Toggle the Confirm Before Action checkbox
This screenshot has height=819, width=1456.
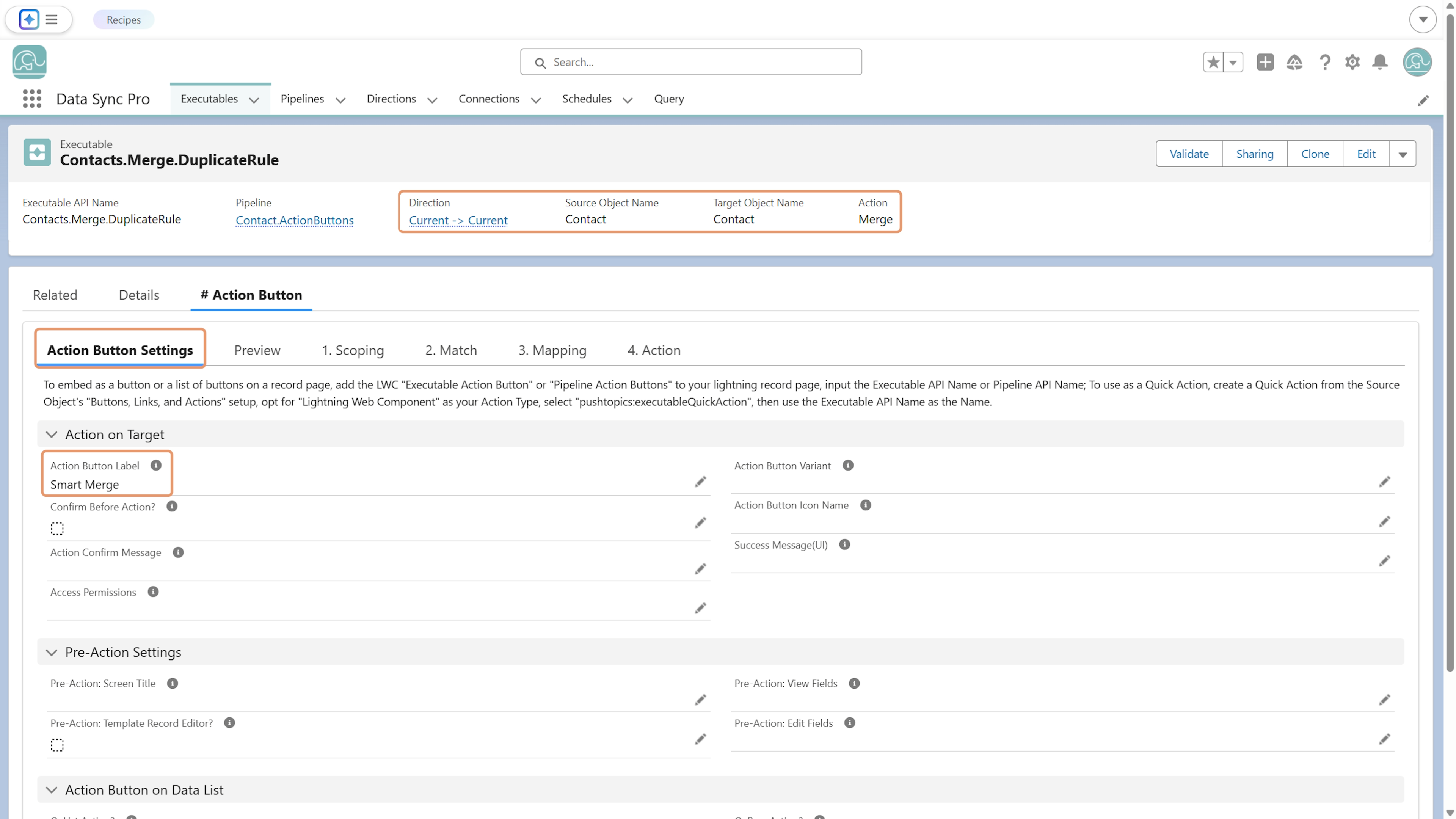tap(57, 529)
